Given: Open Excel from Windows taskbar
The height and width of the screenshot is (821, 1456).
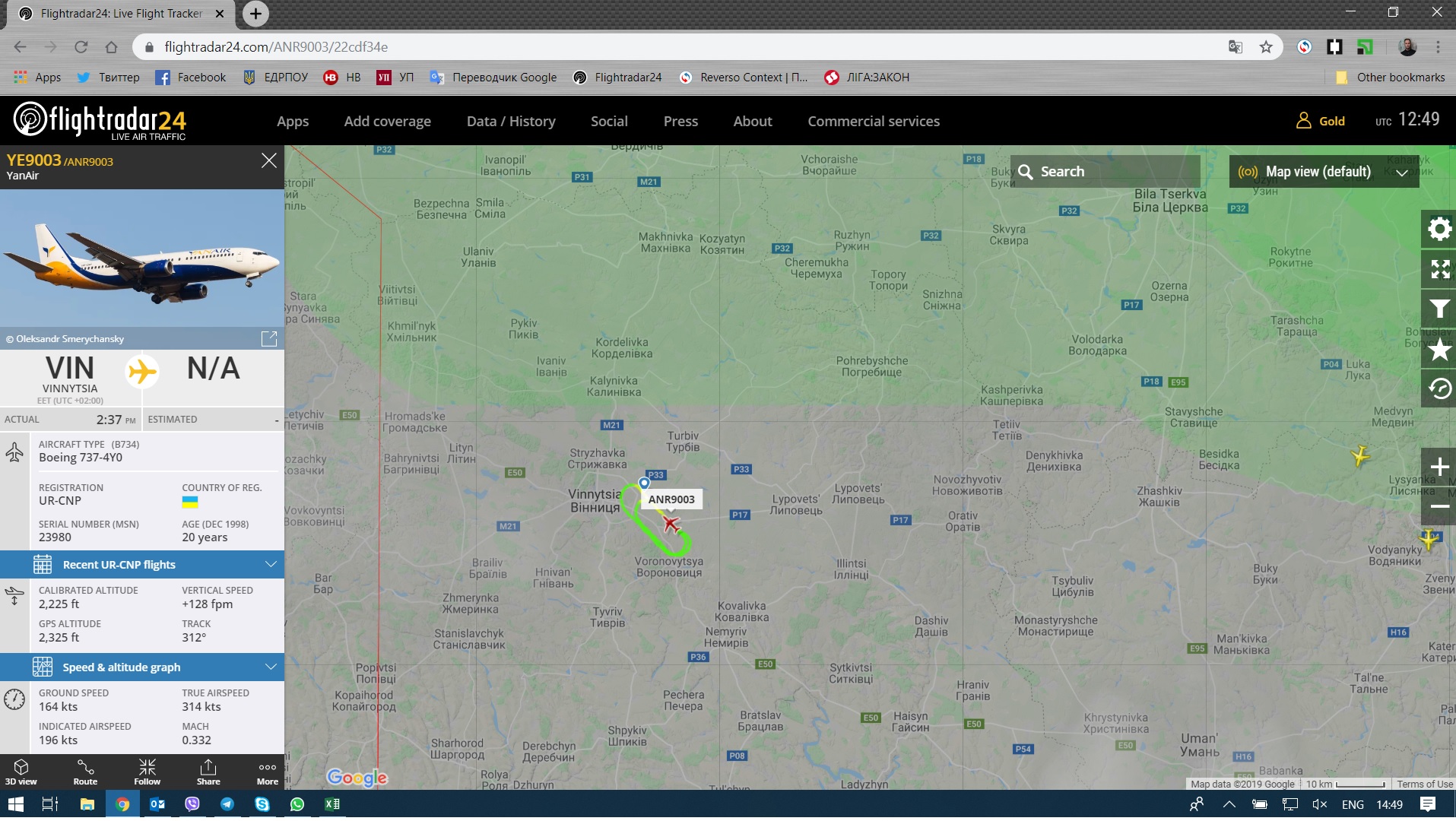Looking at the screenshot, I should [x=332, y=804].
